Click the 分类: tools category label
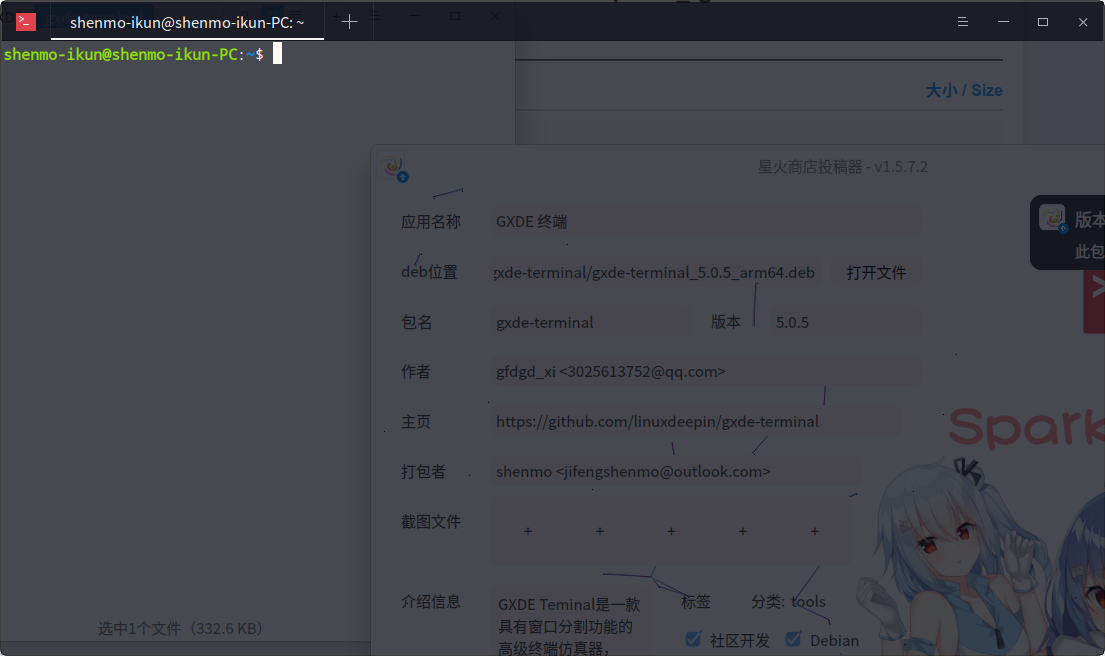Screen dimensions: 1105x656 [788, 602]
